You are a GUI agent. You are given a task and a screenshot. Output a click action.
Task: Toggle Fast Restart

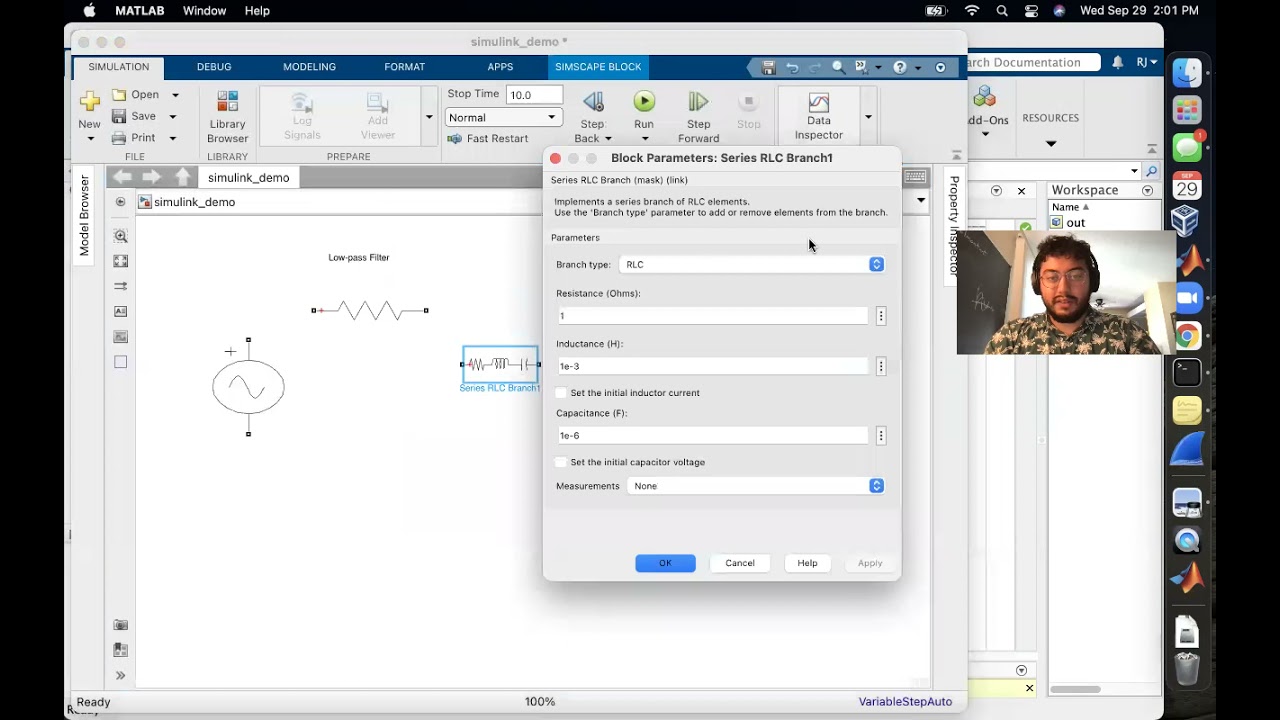click(x=488, y=138)
